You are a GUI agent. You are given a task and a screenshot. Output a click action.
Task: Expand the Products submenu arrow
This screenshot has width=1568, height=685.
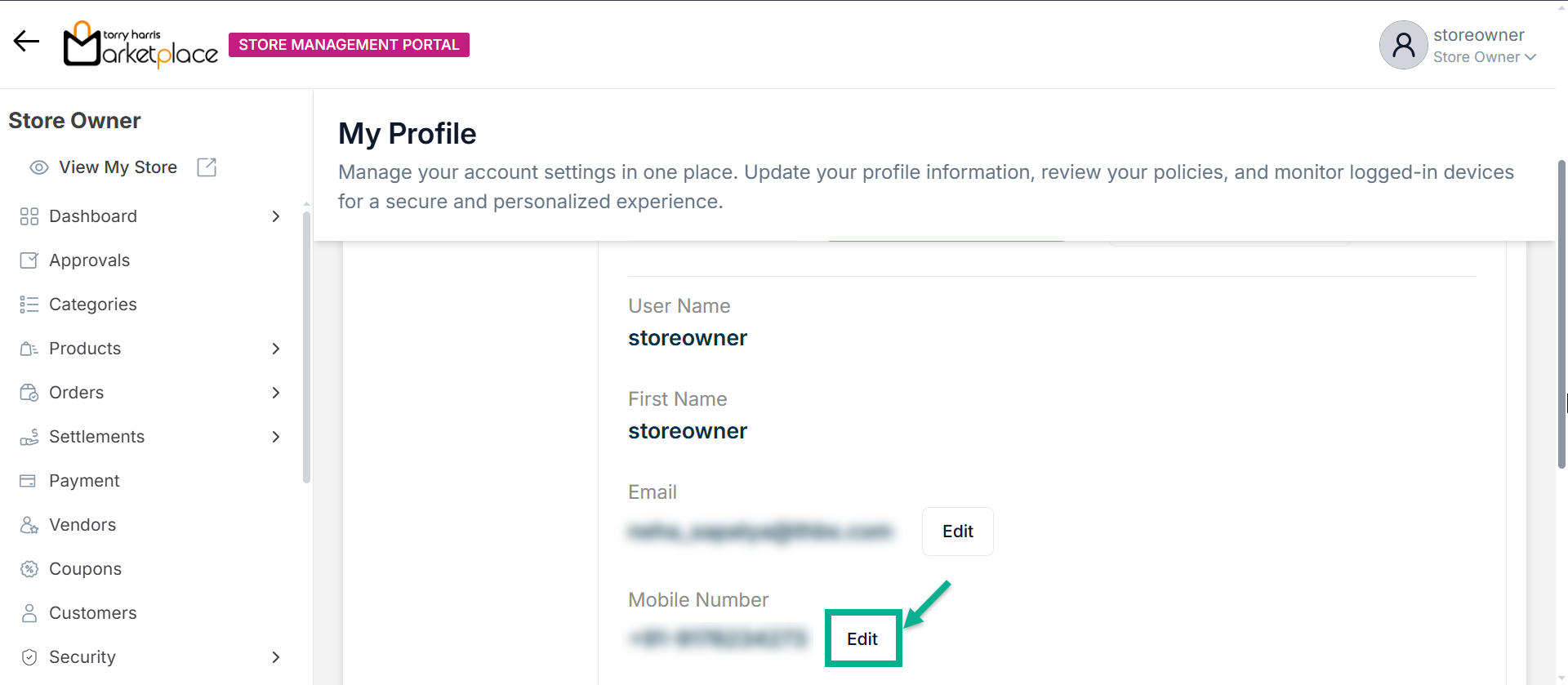276,349
